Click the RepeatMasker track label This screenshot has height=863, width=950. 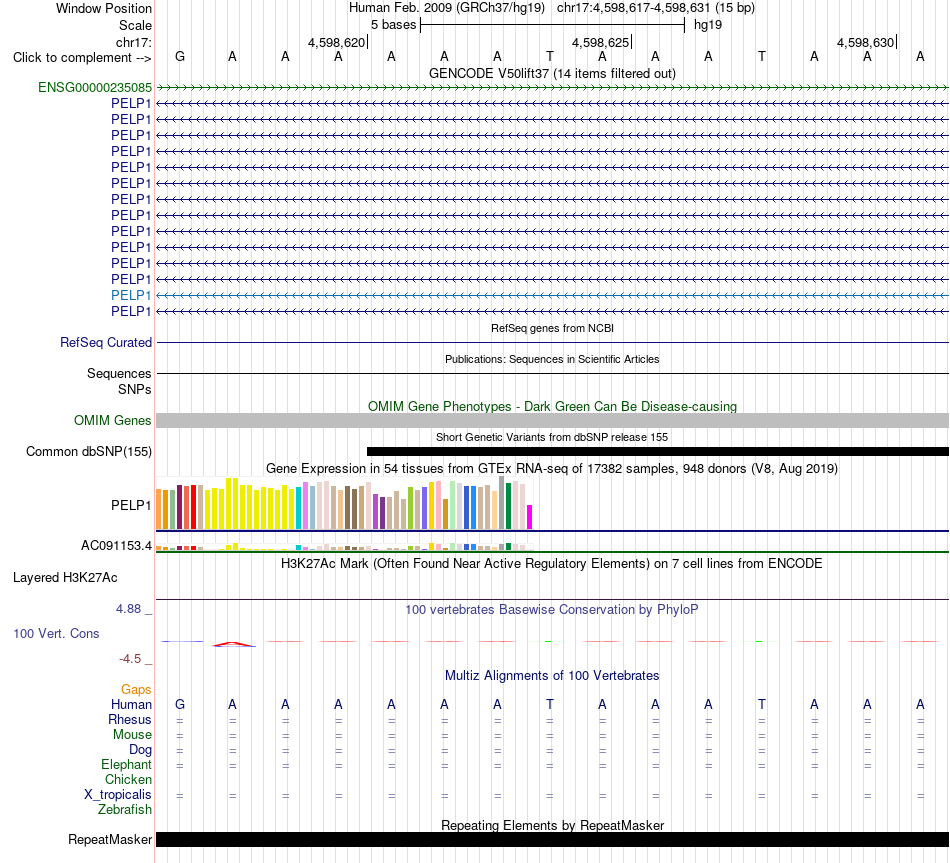(x=110, y=839)
